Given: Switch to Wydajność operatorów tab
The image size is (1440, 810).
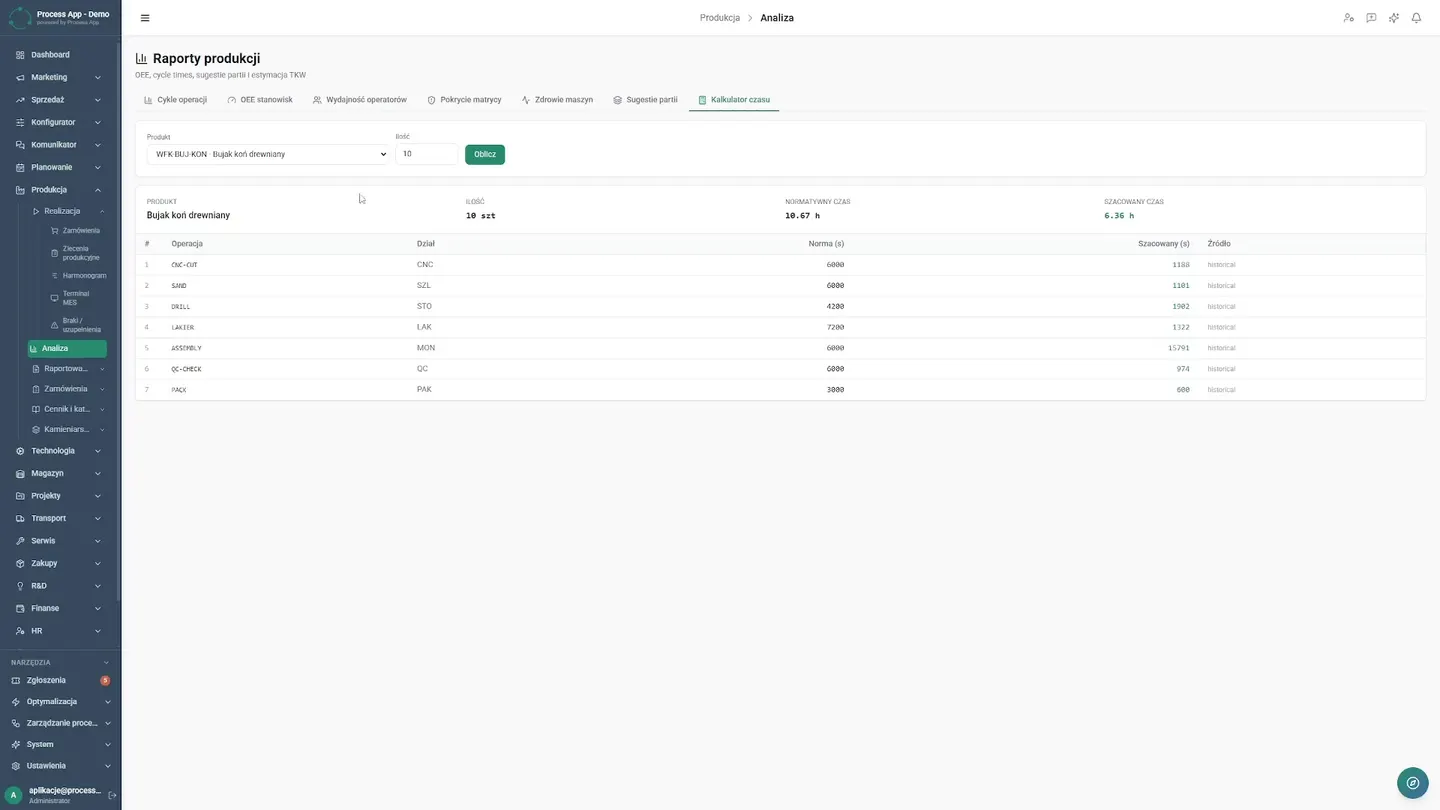Looking at the screenshot, I should click(360, 100).
